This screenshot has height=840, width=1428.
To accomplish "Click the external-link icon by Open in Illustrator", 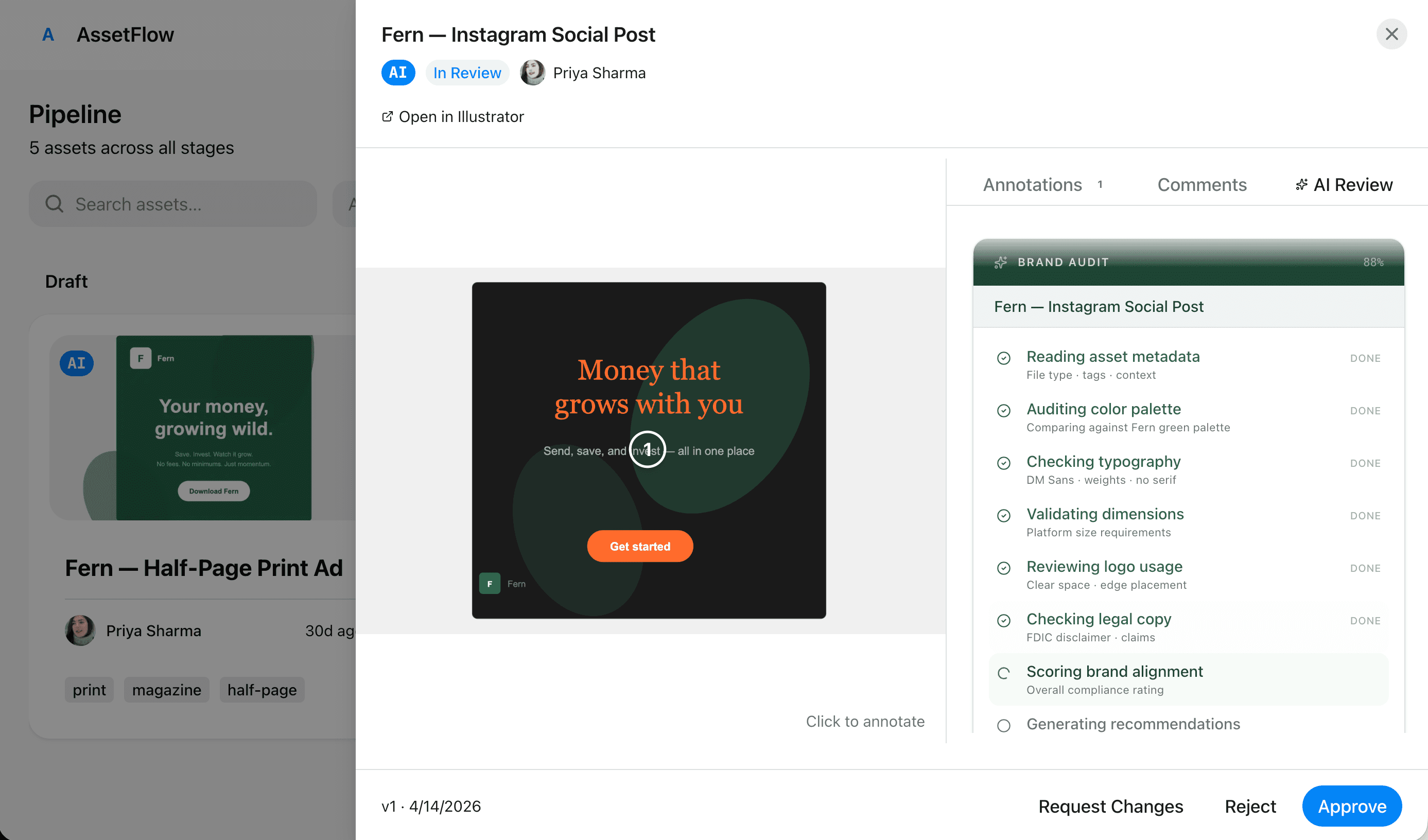I will (387, 117).
